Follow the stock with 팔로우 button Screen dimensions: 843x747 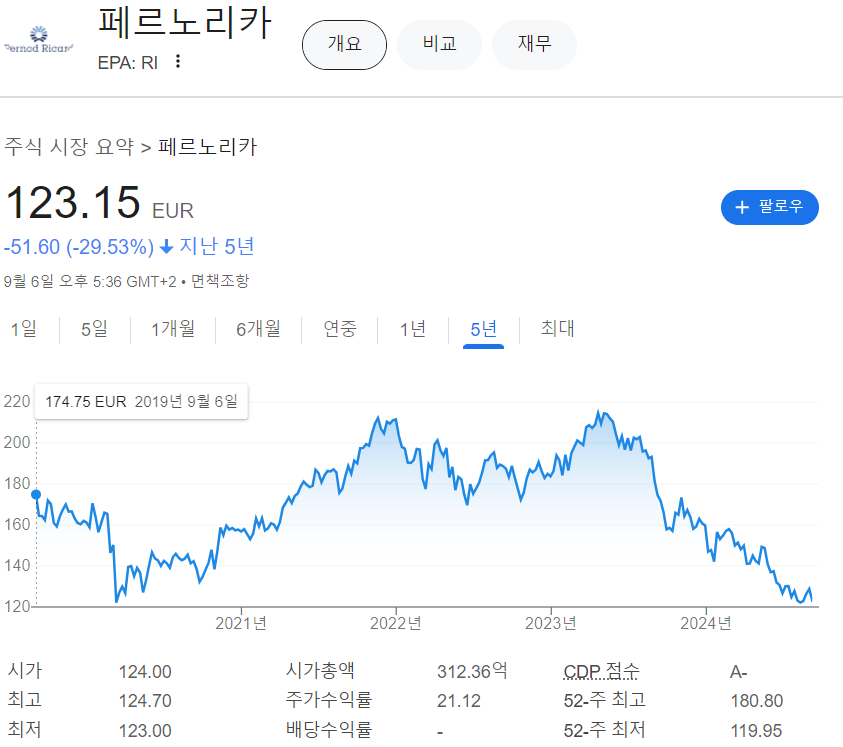point(769,207)
